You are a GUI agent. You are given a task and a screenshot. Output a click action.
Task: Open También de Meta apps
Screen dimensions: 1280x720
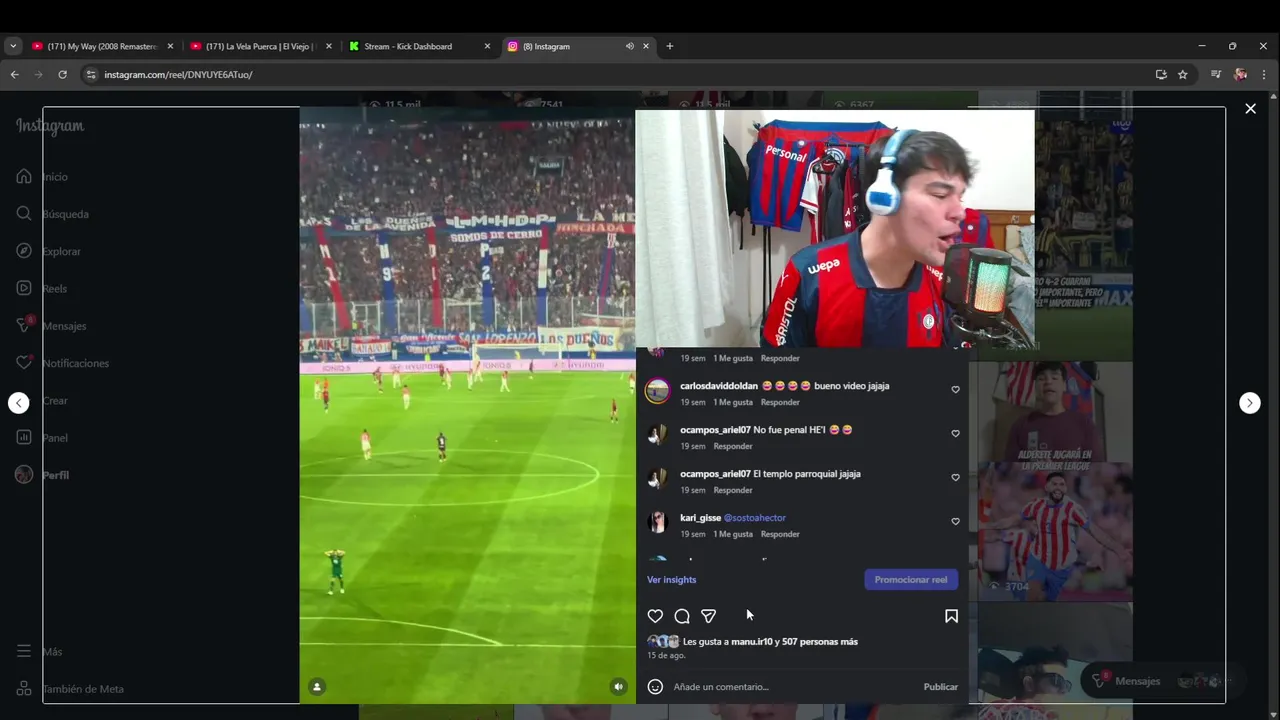70,689
